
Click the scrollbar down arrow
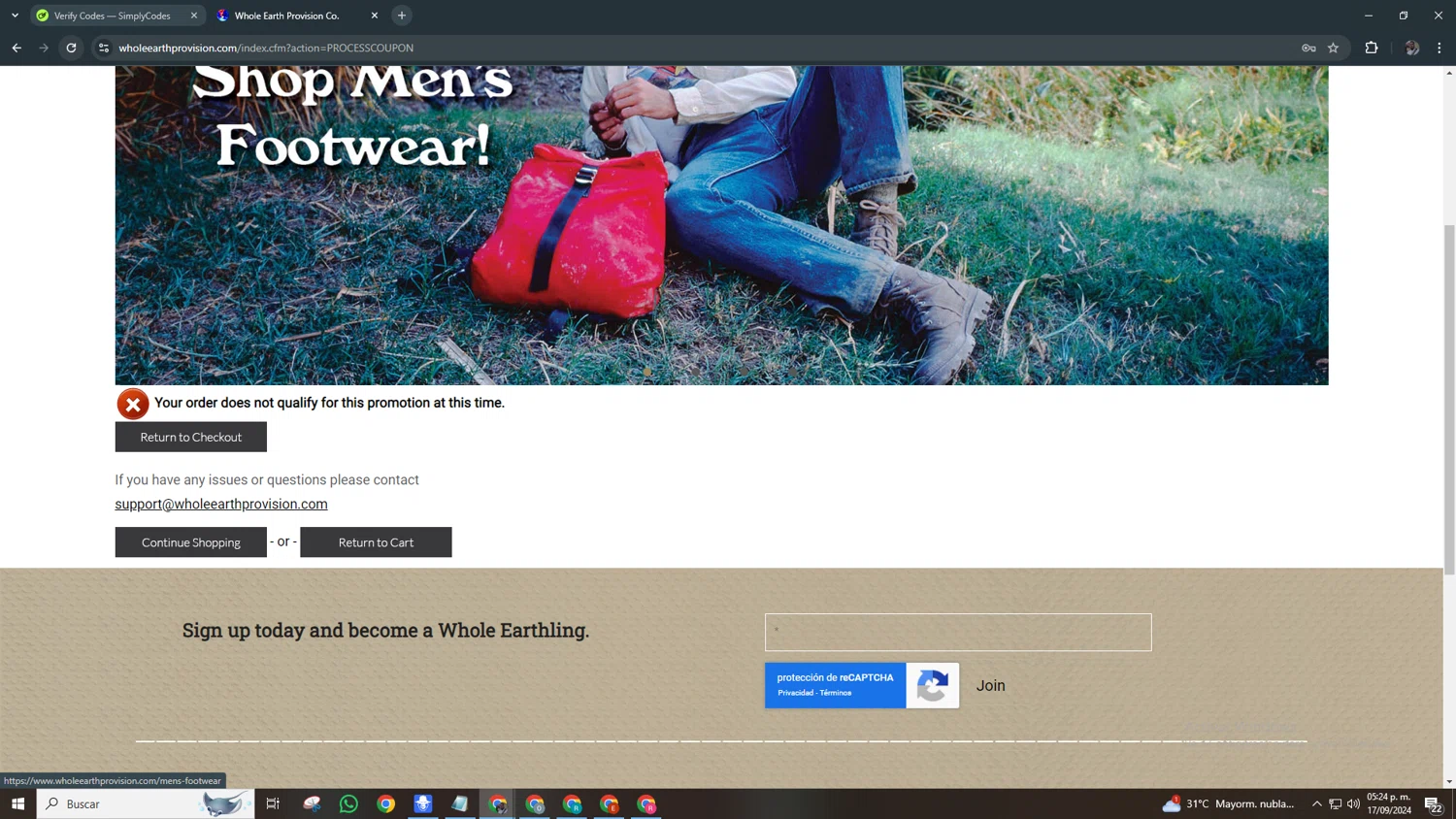1449,781
